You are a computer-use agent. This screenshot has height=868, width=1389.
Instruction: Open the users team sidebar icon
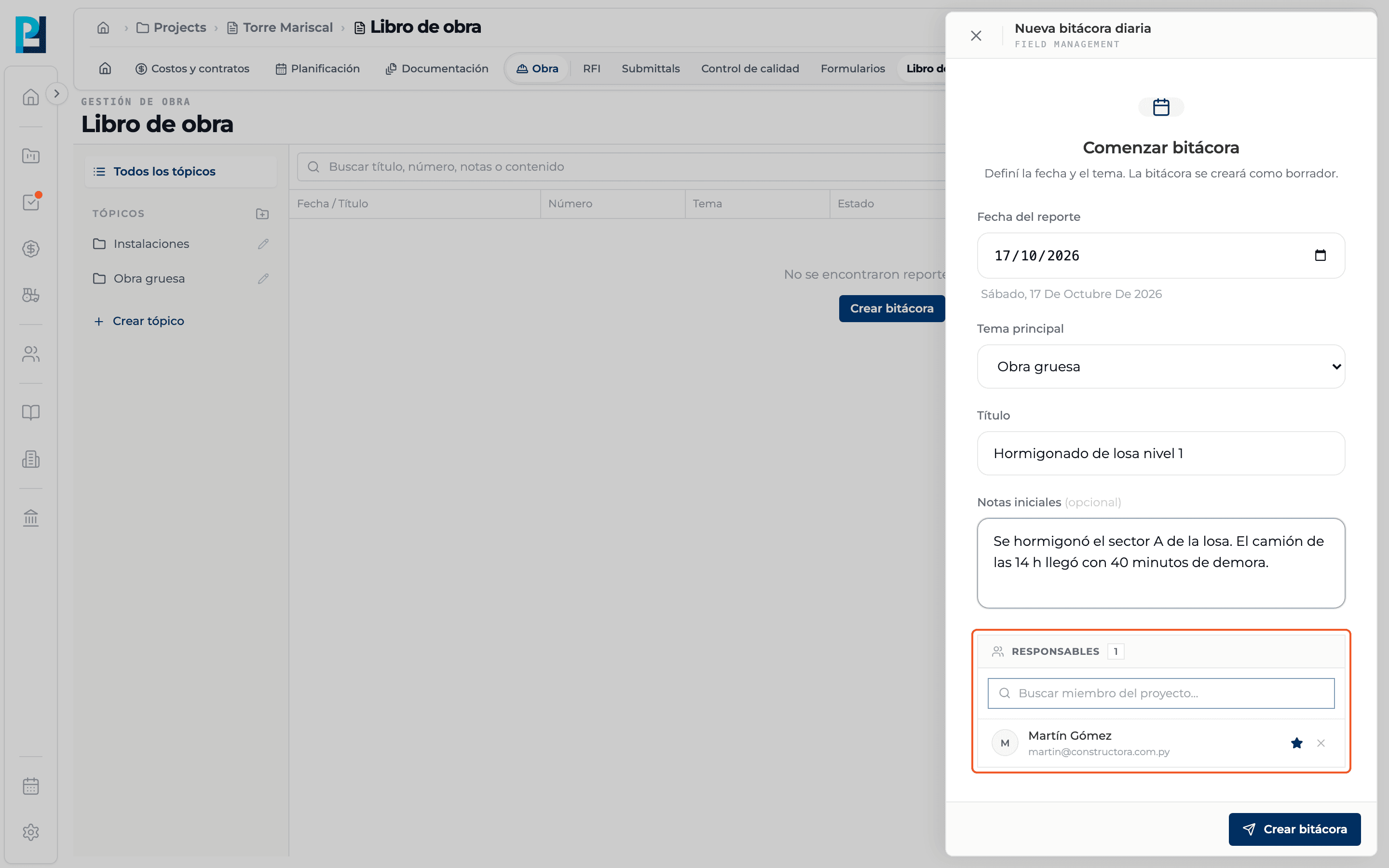[x=30, y=354]
